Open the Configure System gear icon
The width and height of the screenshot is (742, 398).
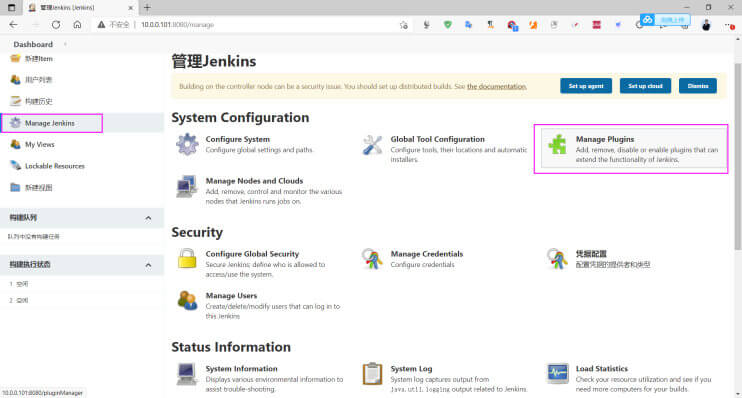point(187,144)
